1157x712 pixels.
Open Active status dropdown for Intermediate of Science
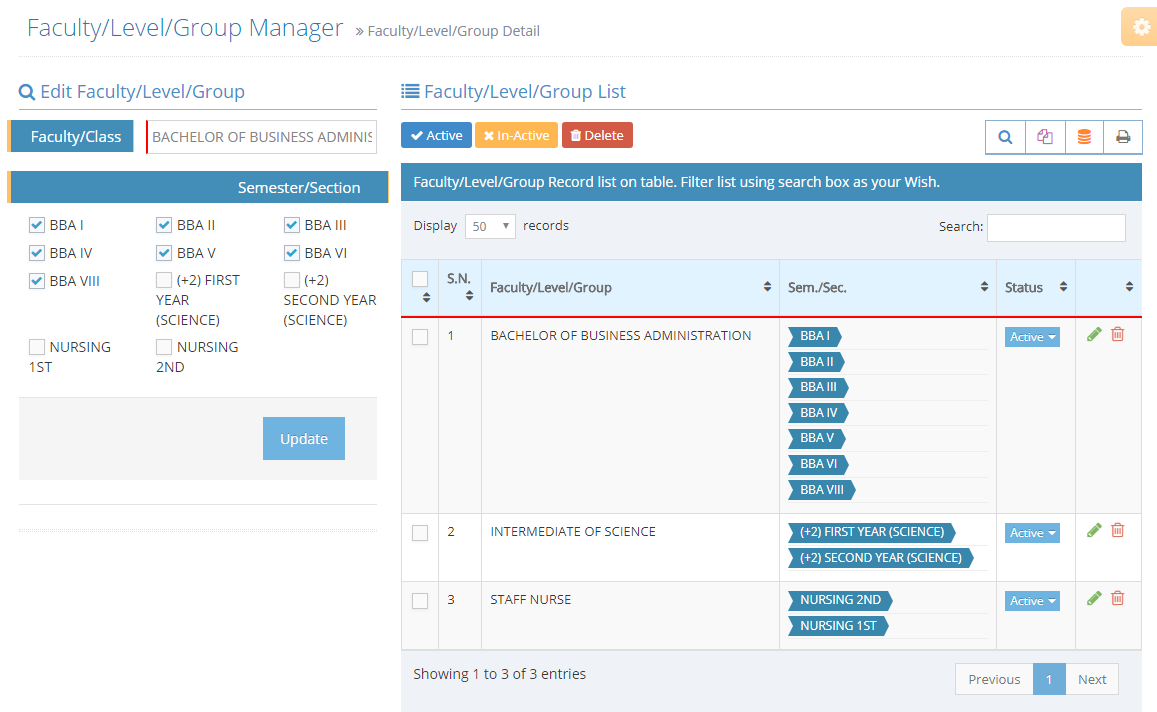click(1032, 533)
